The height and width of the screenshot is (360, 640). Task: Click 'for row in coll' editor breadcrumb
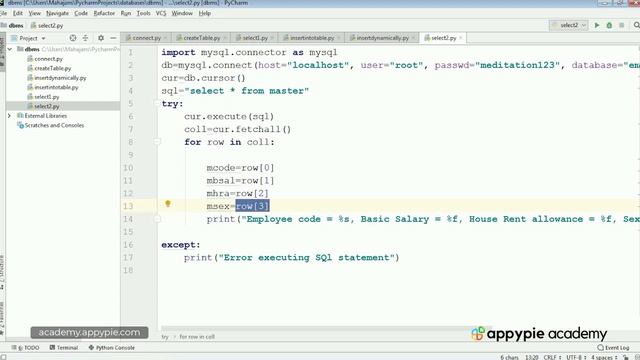(197, 337)
